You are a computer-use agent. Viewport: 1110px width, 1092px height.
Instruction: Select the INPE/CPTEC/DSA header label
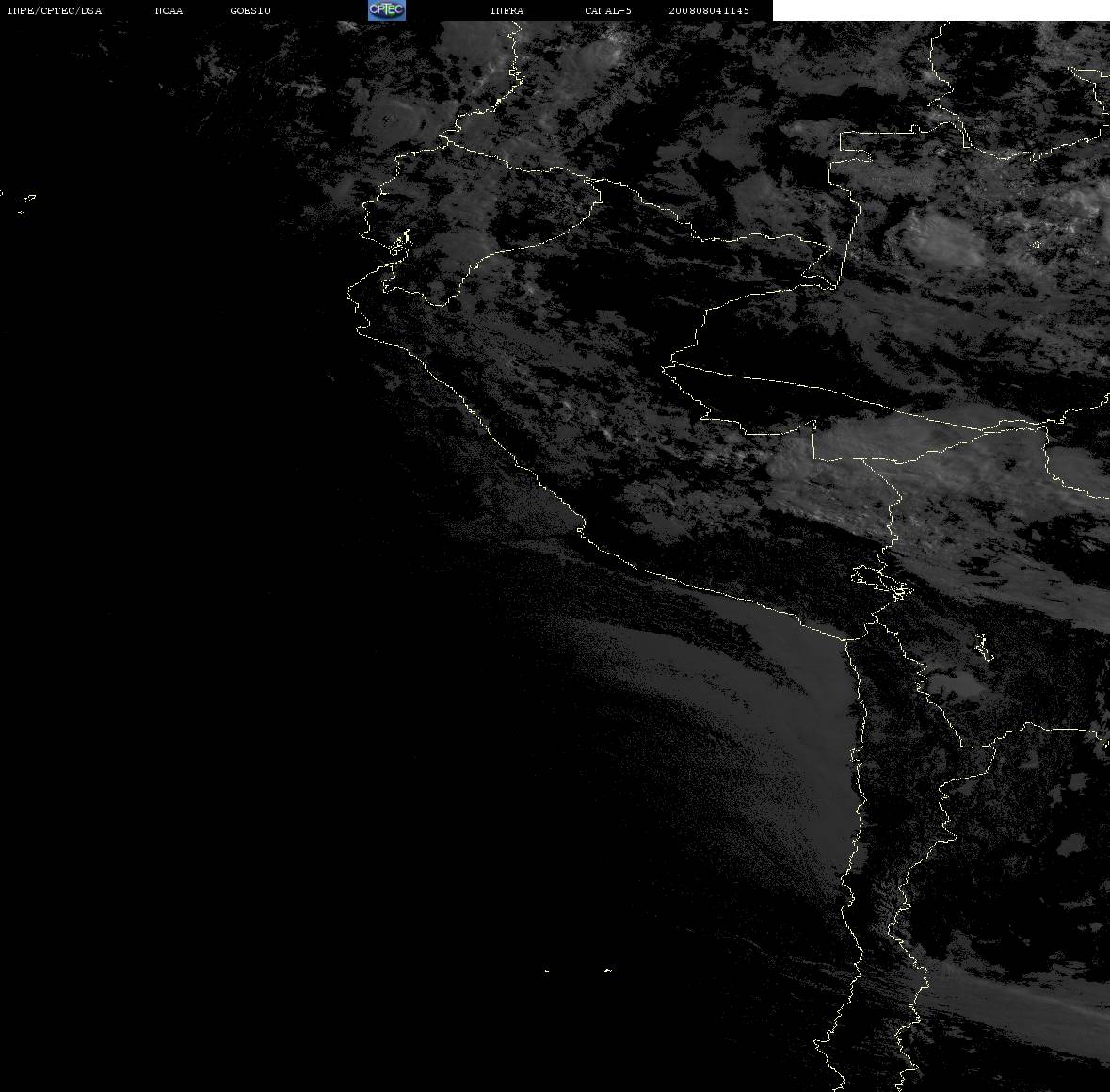[x=55, y=10]
